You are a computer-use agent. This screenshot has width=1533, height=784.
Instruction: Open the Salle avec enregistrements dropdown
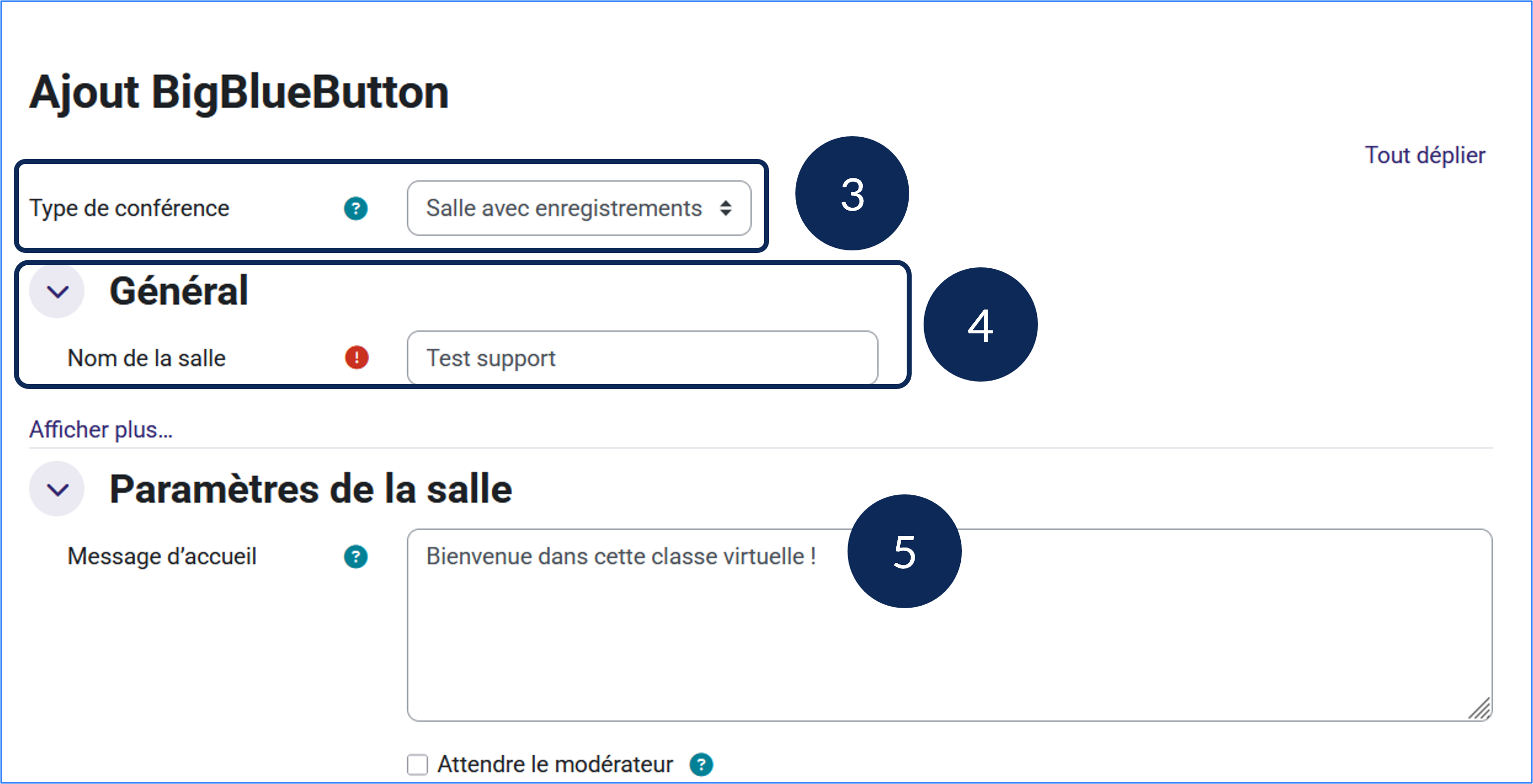tap(579, 209)
